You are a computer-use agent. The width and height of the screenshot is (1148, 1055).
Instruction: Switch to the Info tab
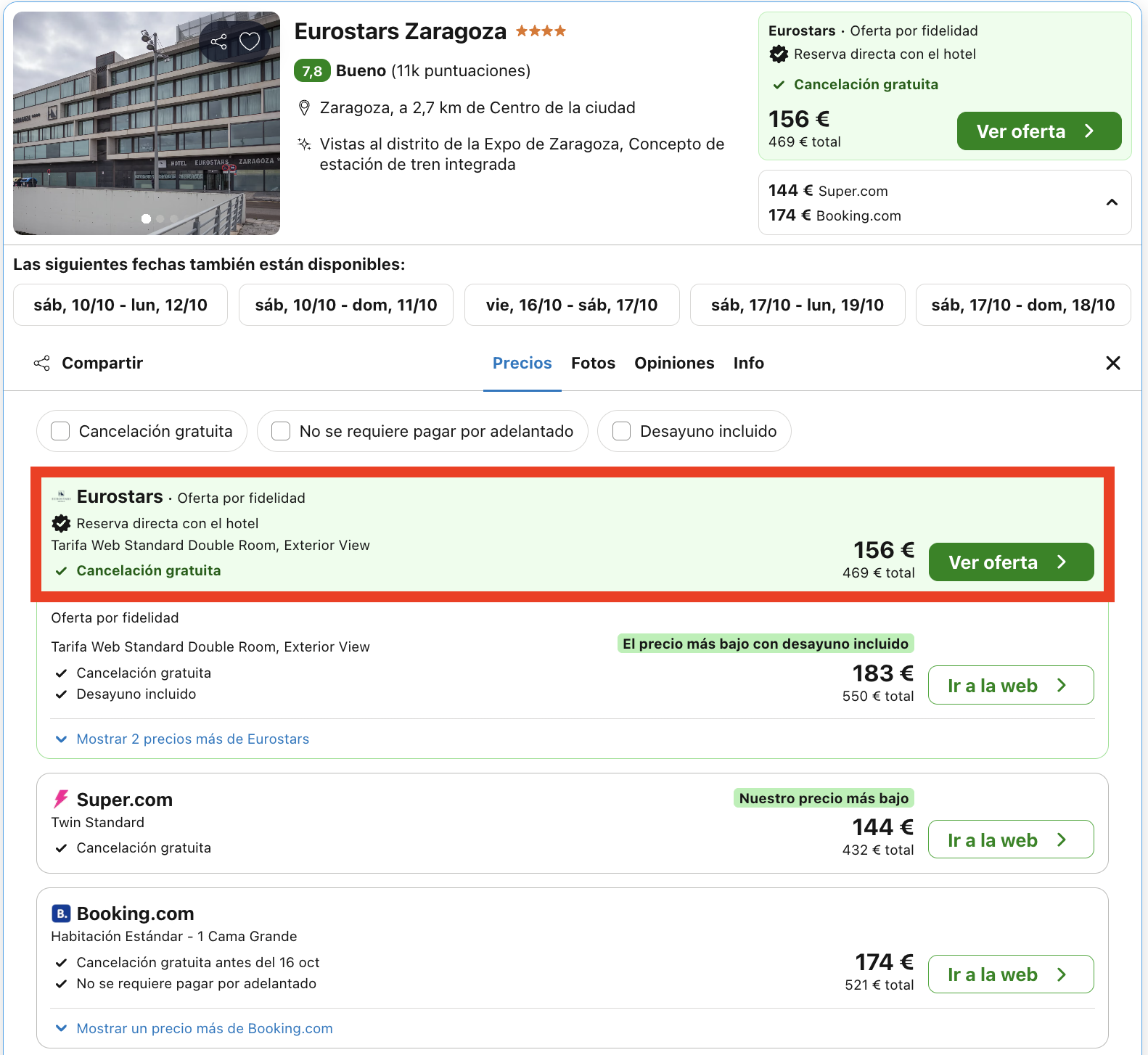tap(748, 364)
